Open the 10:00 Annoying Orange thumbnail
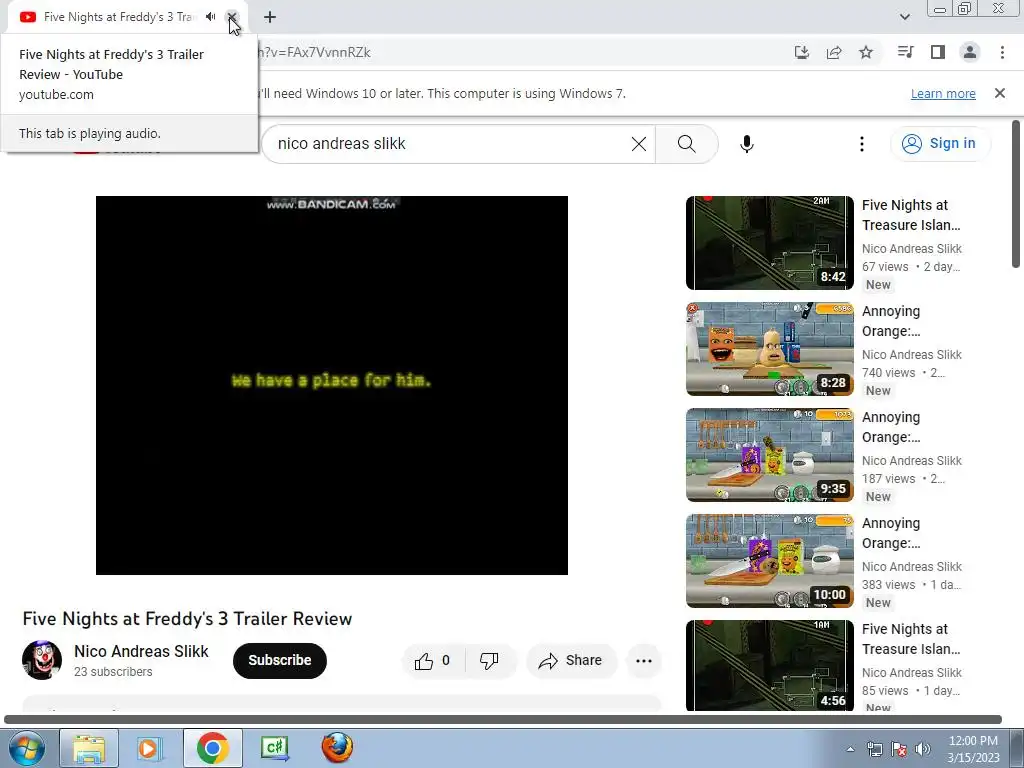This screenshot has width=1024, height=768. pyautogui.click(x=770, y=561)
